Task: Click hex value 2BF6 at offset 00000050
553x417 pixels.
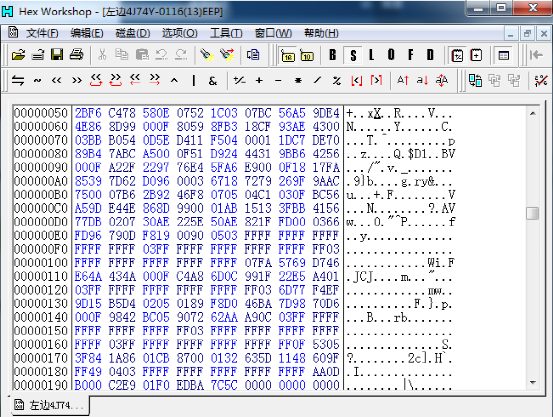Action: 88,113
